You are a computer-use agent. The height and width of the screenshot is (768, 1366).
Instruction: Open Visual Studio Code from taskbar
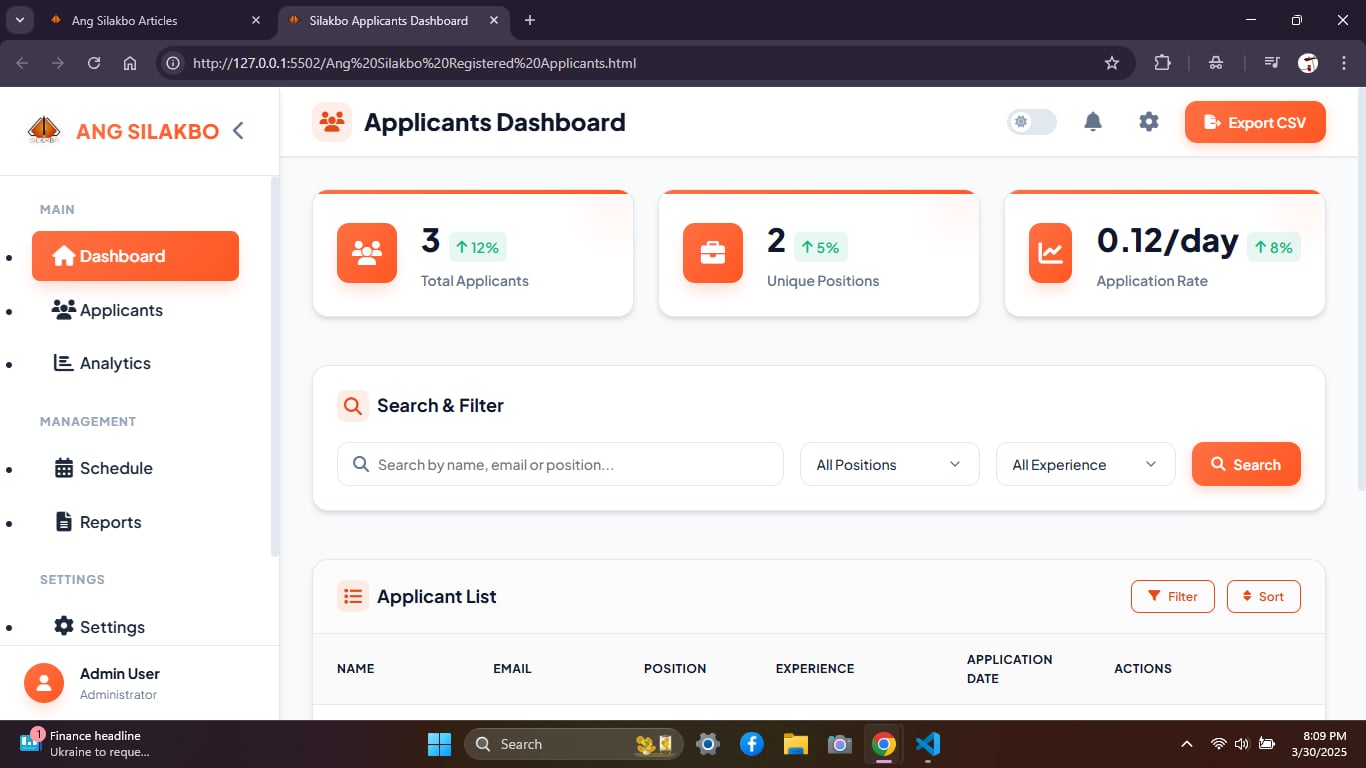coord(927,744)
